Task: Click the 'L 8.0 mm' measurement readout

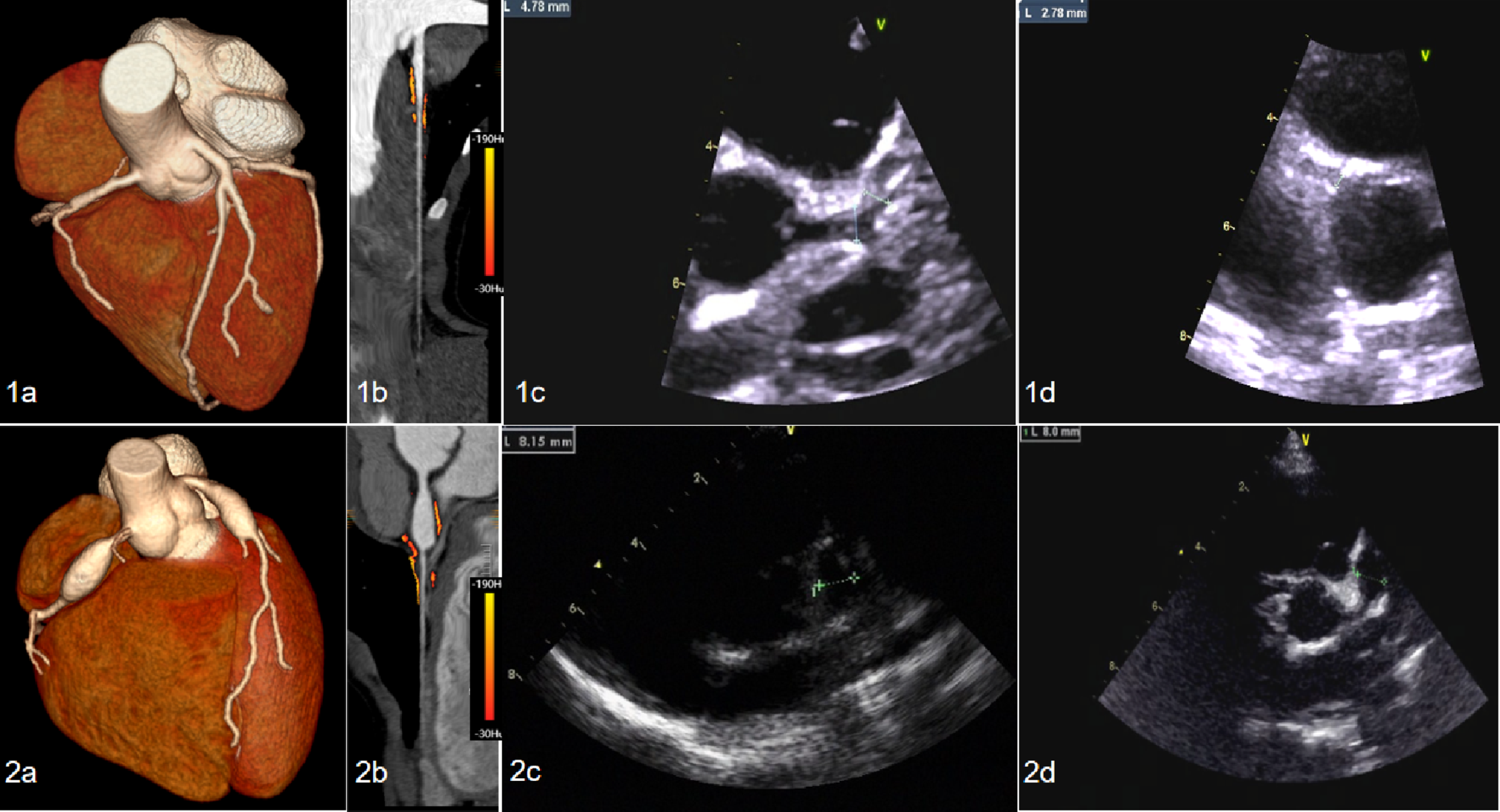Action: pyautogui.click(x=1050, y=433)
